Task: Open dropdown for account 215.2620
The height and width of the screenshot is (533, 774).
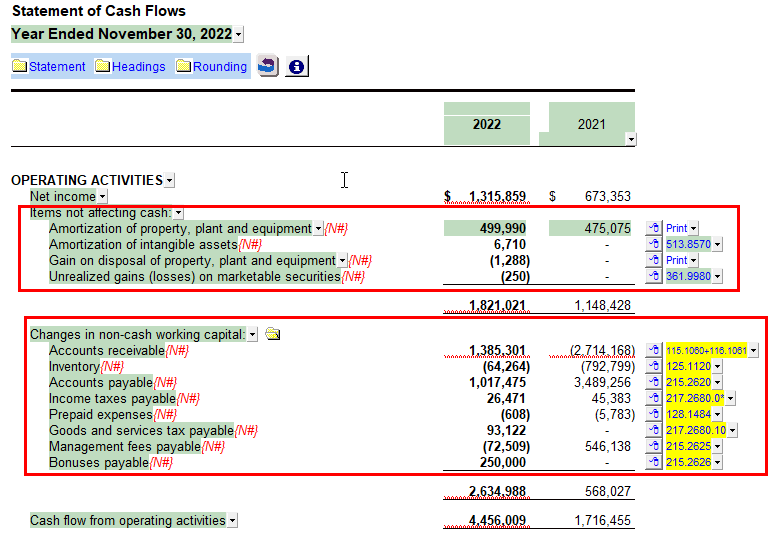Action: 717,382
